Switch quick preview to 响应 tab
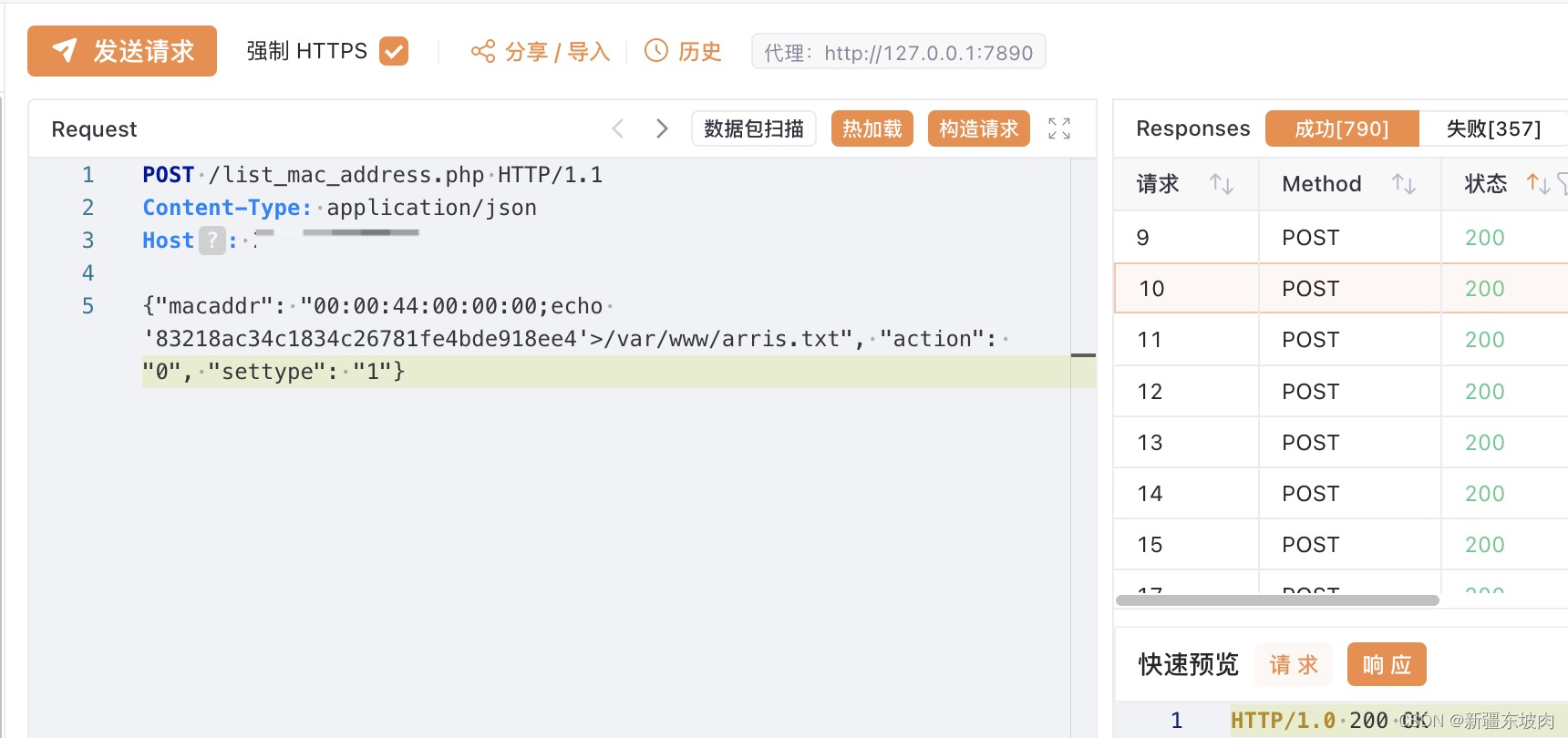1568x738 pixels. (x=1387, y=664)
